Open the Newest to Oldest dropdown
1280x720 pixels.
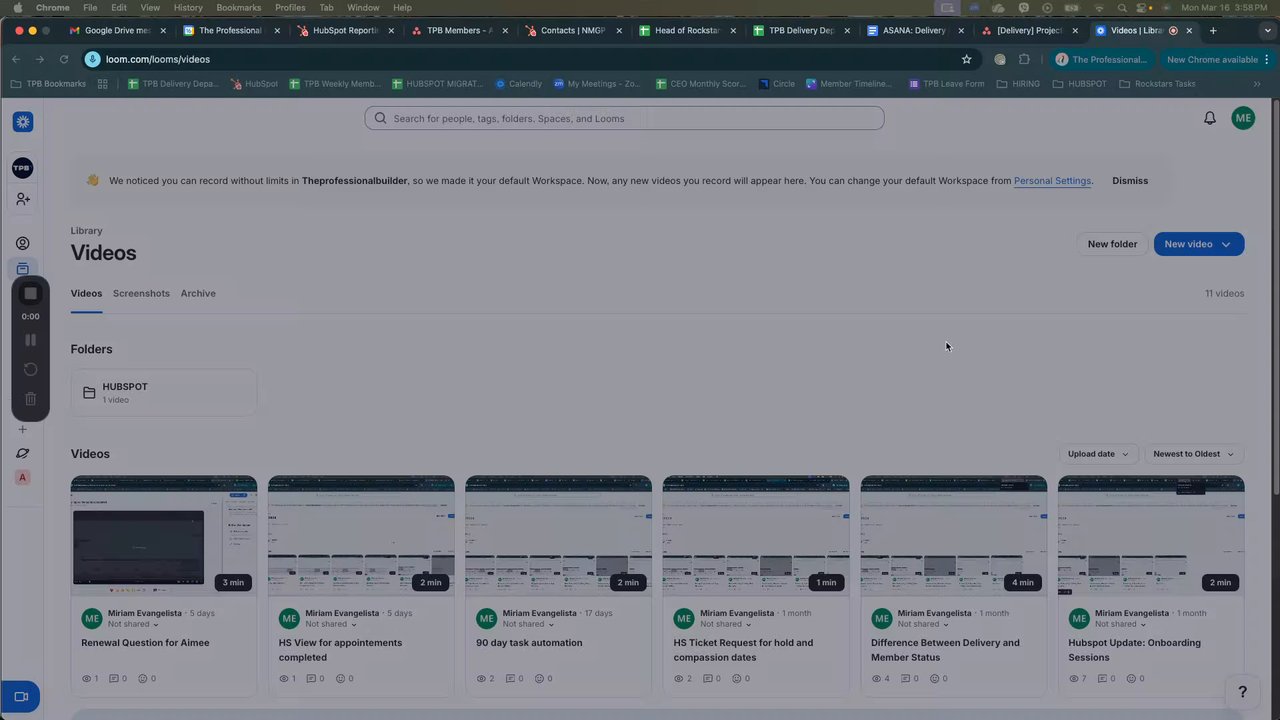1194,454
